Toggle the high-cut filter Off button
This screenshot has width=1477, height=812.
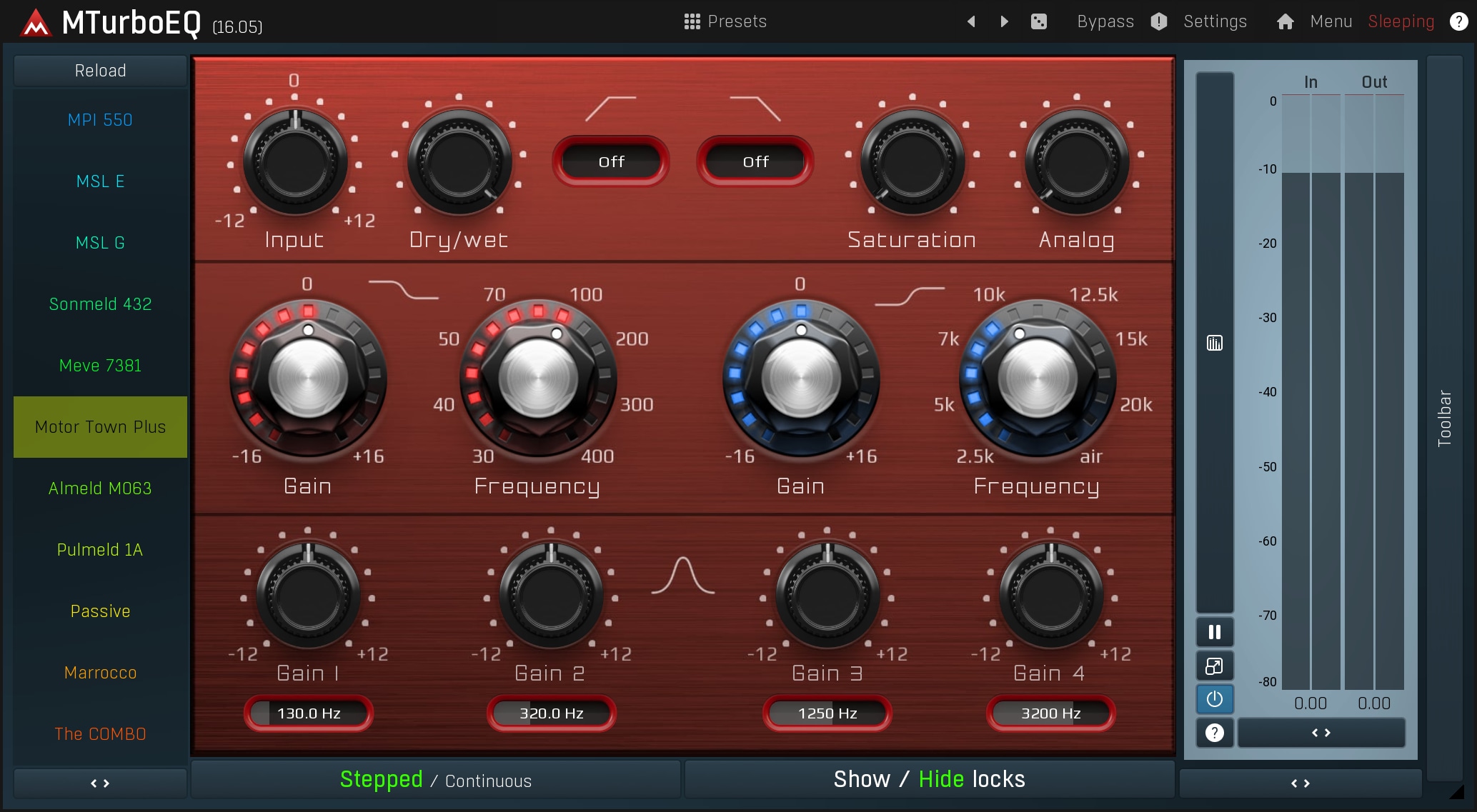755,161
